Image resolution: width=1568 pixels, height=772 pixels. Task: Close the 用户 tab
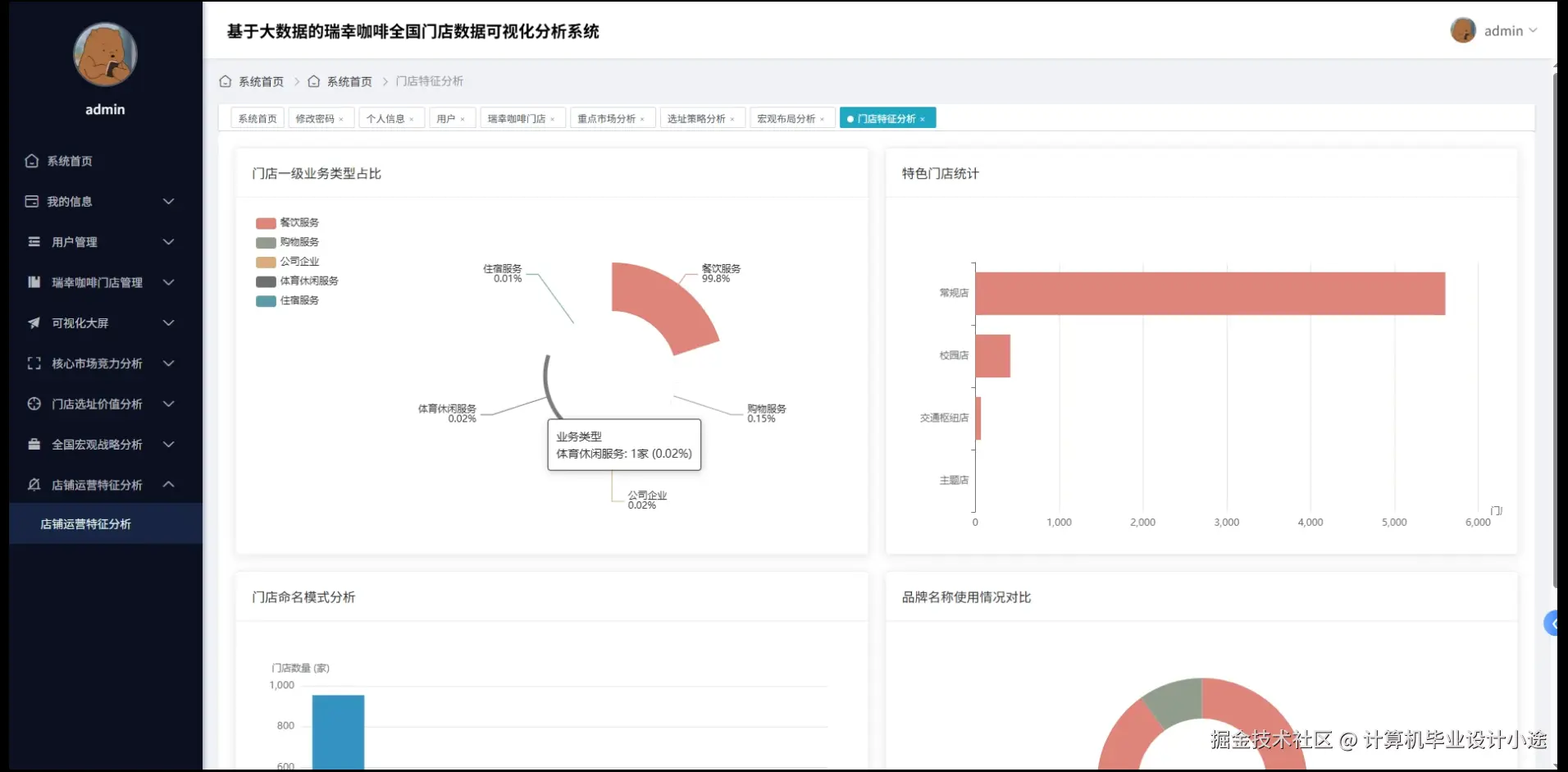[x=463, y=120]
